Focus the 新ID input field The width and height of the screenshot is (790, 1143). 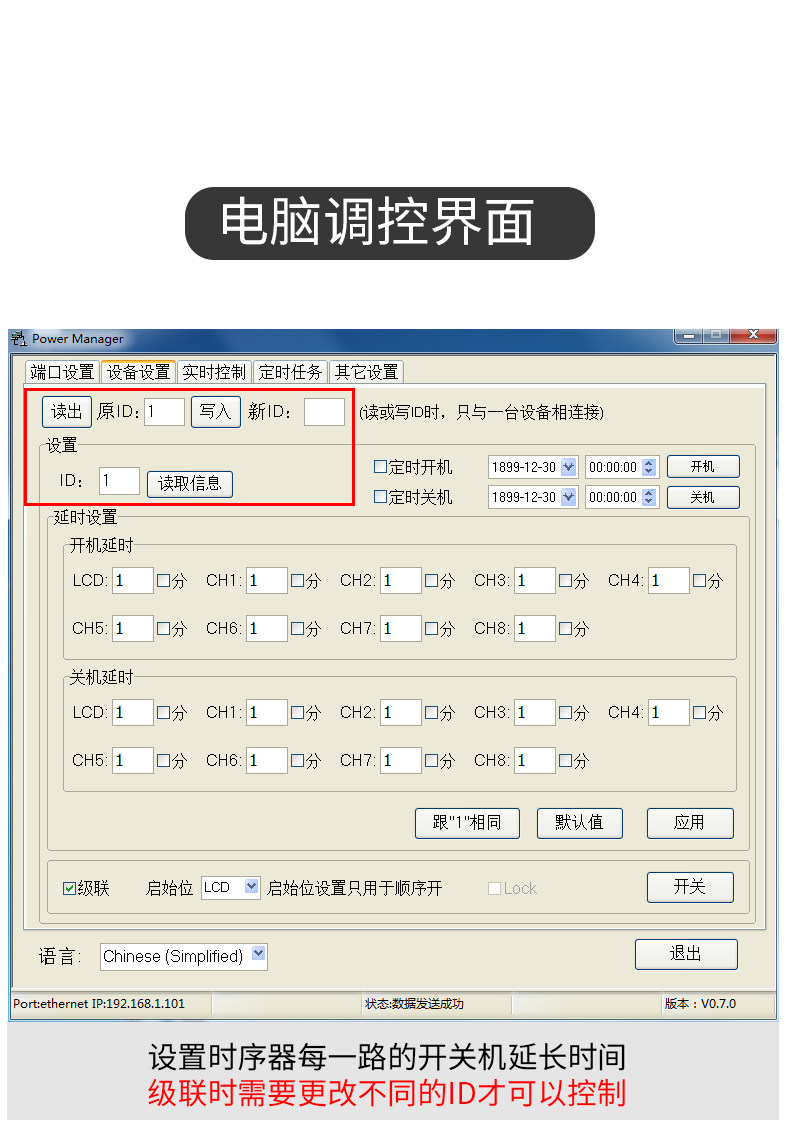[324, 412]
